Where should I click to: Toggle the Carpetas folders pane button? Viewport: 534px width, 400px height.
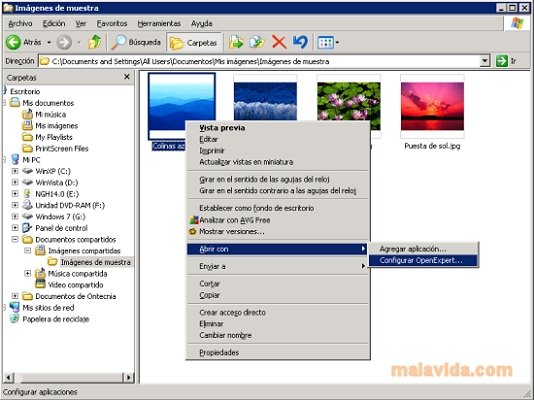194,43
